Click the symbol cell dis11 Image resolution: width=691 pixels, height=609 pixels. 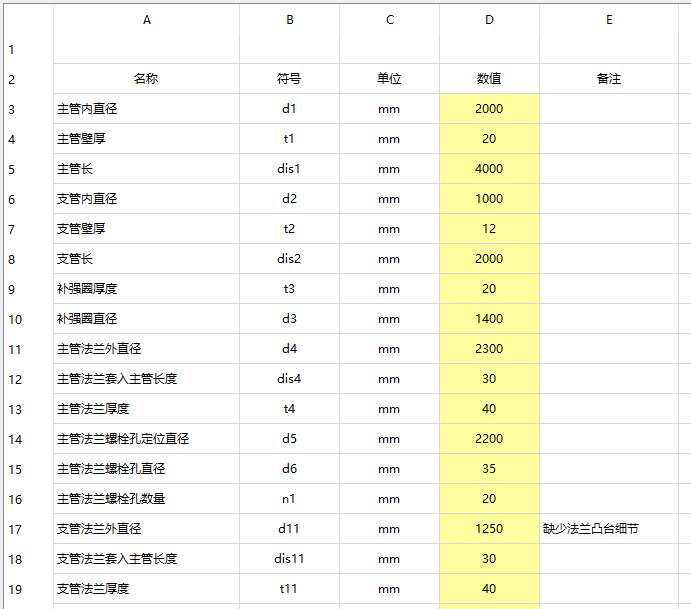coord(289,559)
